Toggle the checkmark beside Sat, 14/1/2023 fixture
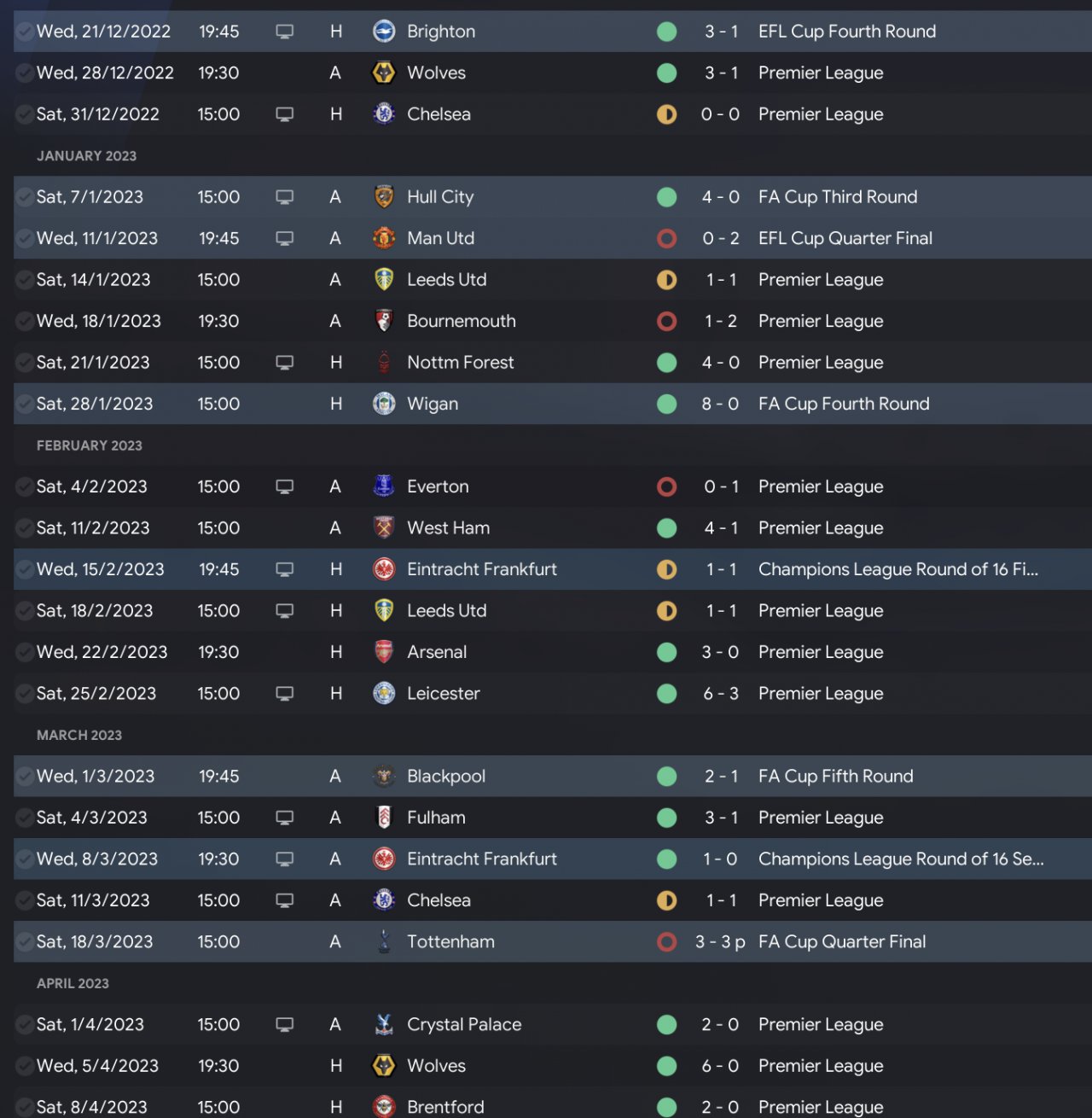The width and height of the screenshot is (1092, 1118). tap(25, 280)
